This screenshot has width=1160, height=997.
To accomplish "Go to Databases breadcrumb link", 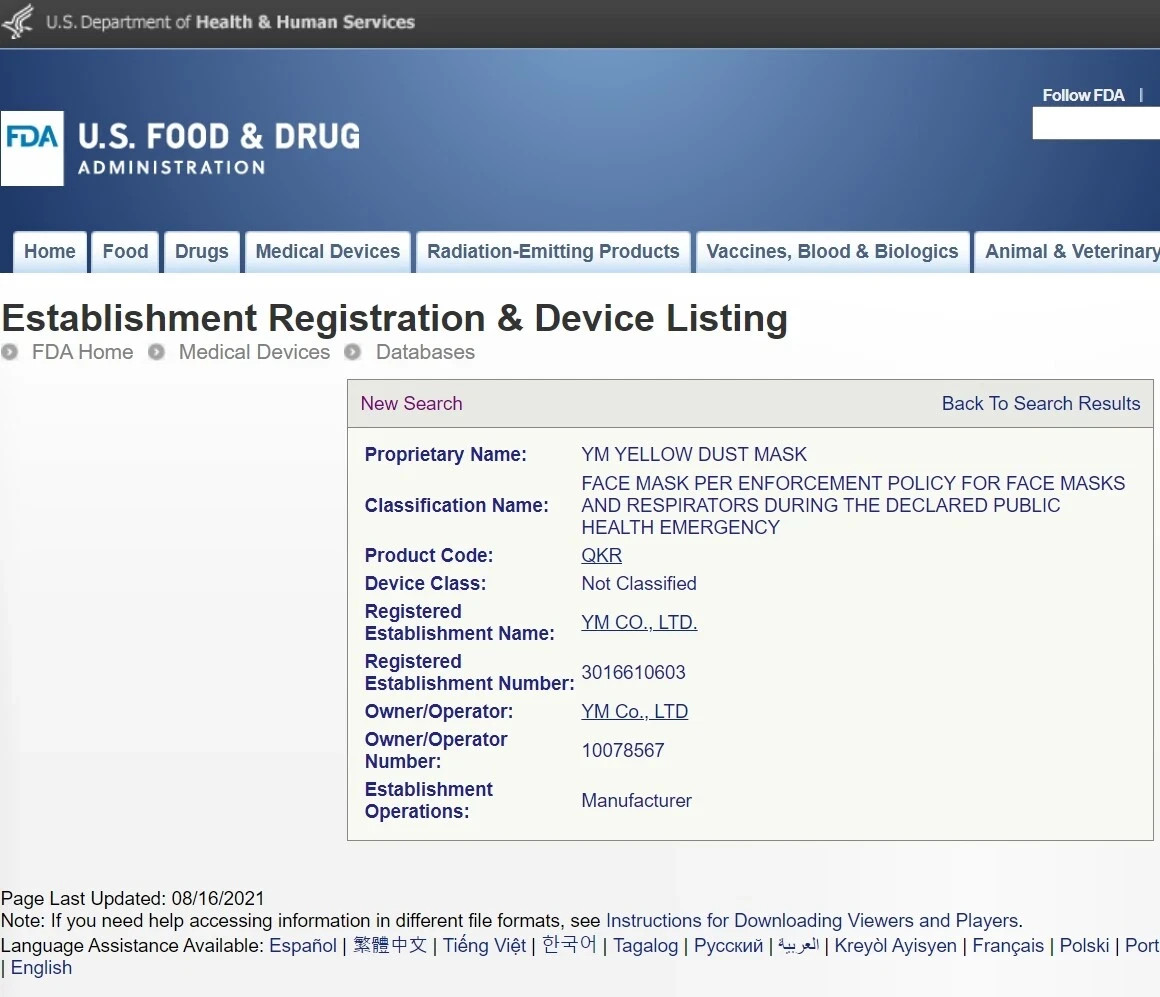I will [425, 352].
